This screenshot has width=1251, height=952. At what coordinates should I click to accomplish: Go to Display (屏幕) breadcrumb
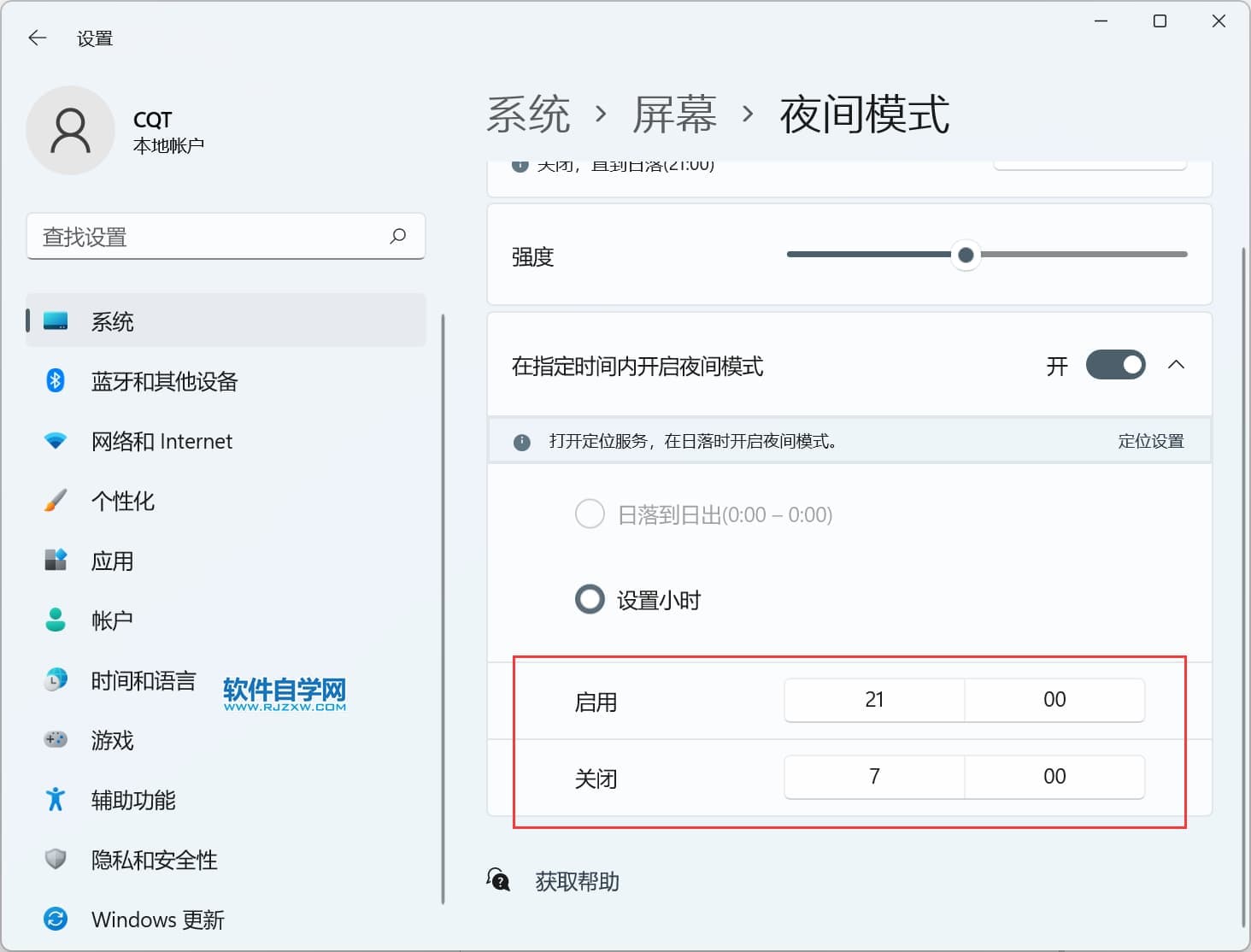coord(674,115)
